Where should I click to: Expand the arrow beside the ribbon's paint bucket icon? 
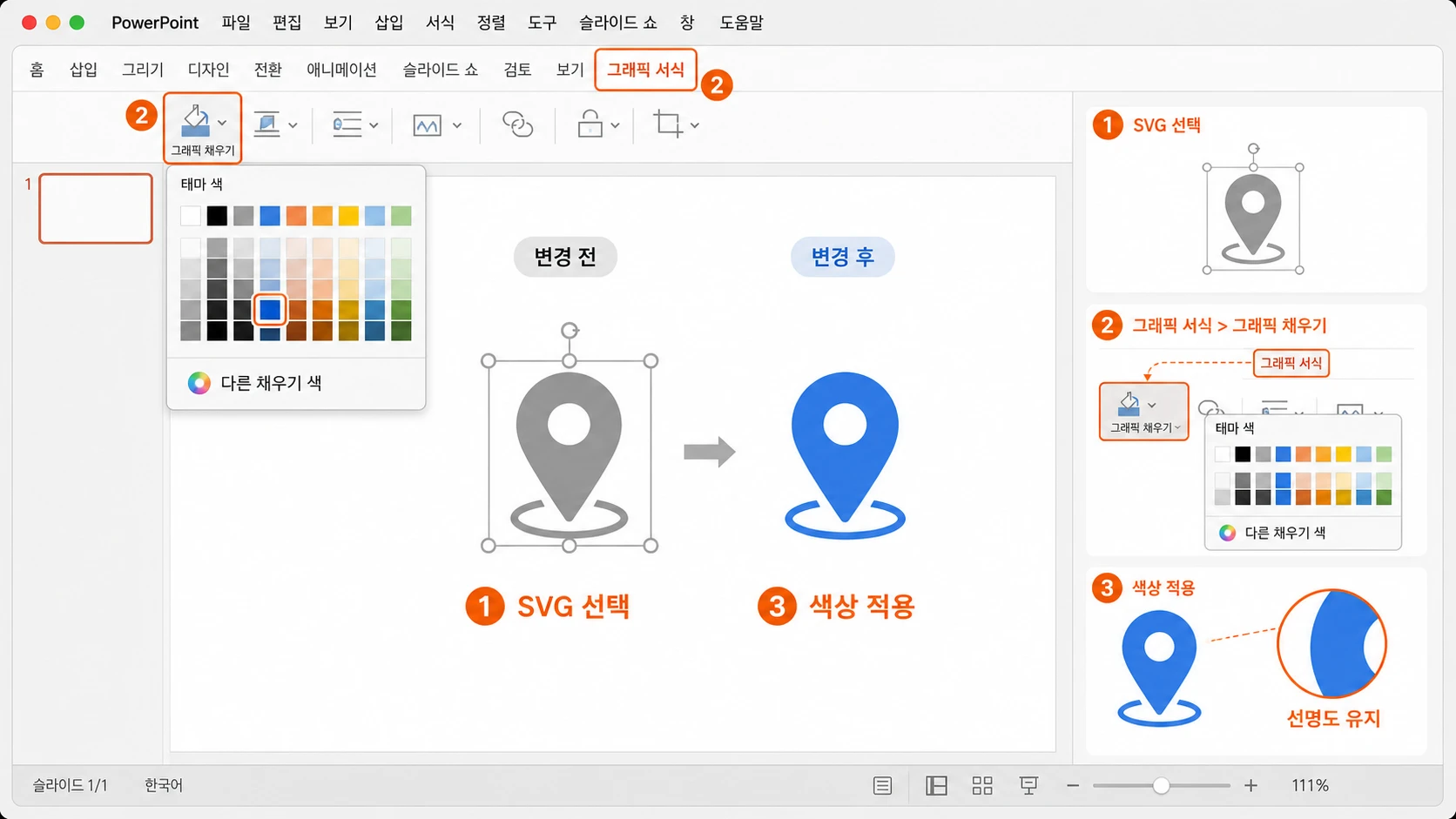point(222,123)
